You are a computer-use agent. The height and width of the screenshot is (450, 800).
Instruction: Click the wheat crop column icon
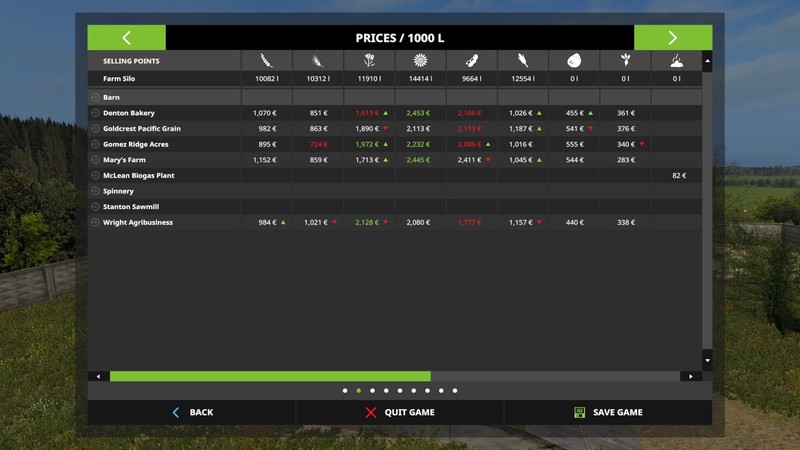click(x=266, y=61)
